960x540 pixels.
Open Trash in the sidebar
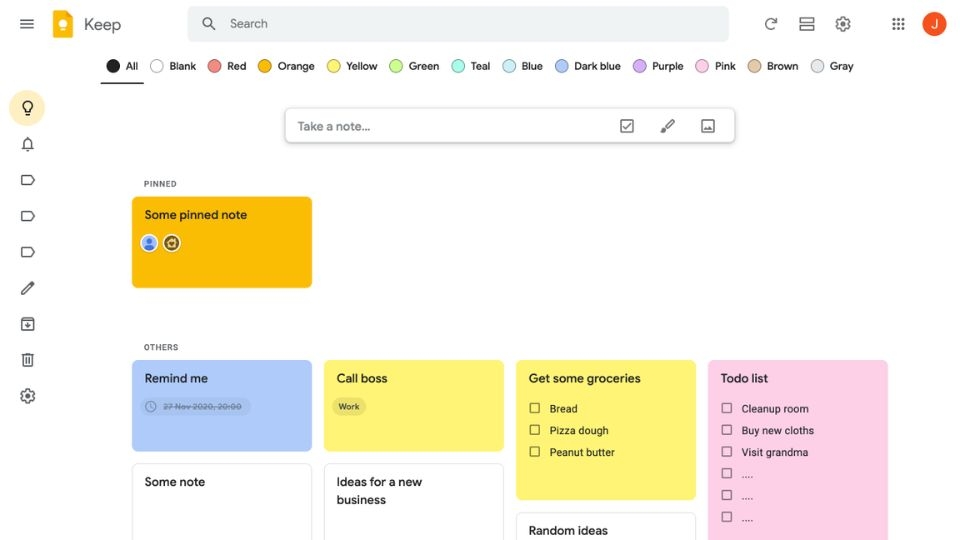28,360
